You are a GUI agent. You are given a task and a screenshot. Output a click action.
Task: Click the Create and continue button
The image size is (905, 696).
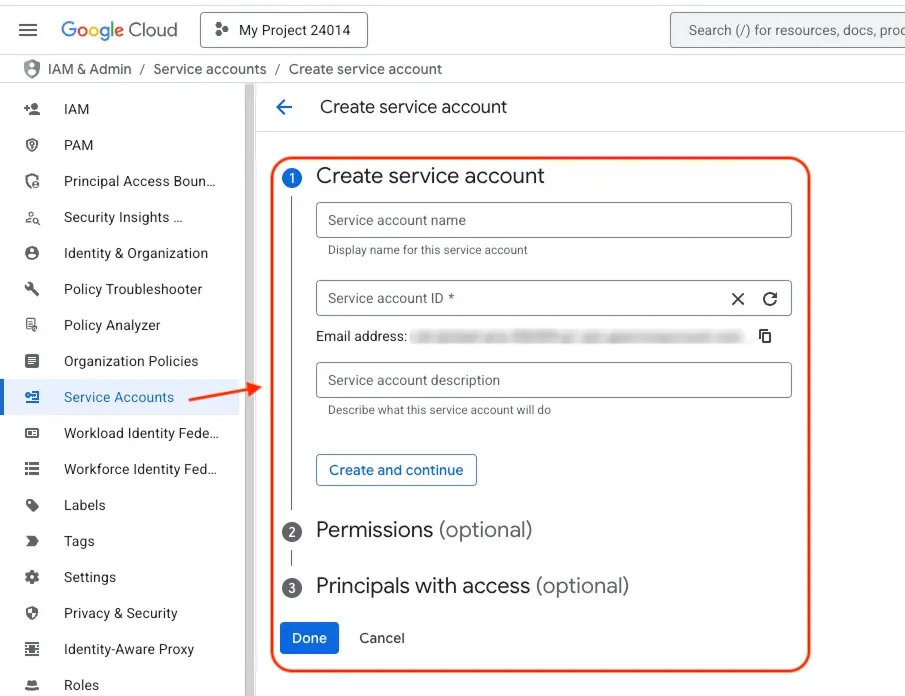click(396, 470)
